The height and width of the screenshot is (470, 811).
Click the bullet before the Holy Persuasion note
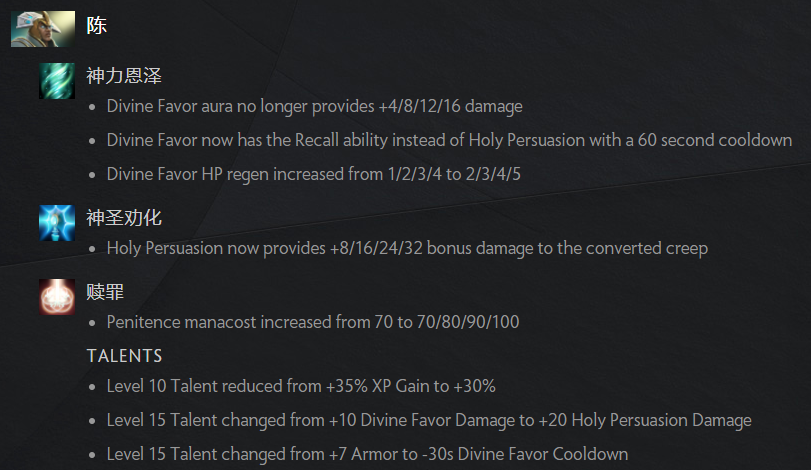click(92, 249)
